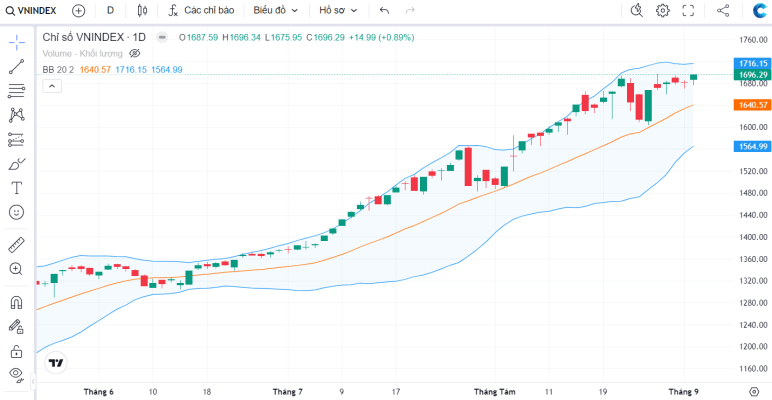Undo the last chart action

click(x=385, y=10)
